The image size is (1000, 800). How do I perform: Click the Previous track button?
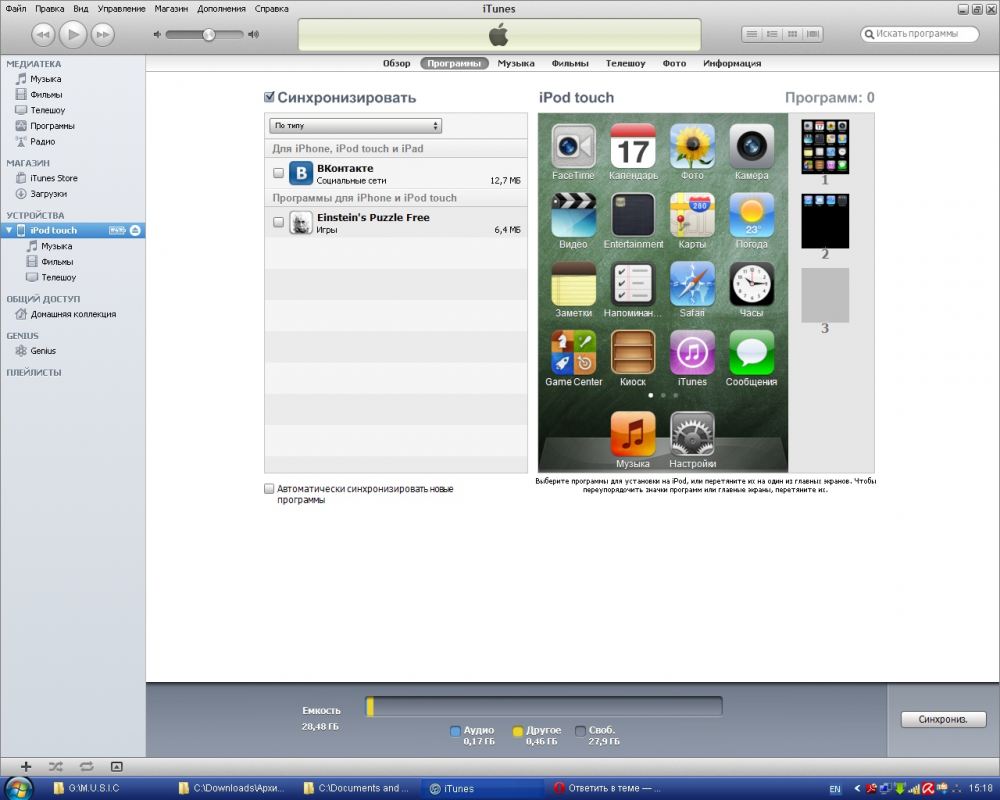pos(43,34)
